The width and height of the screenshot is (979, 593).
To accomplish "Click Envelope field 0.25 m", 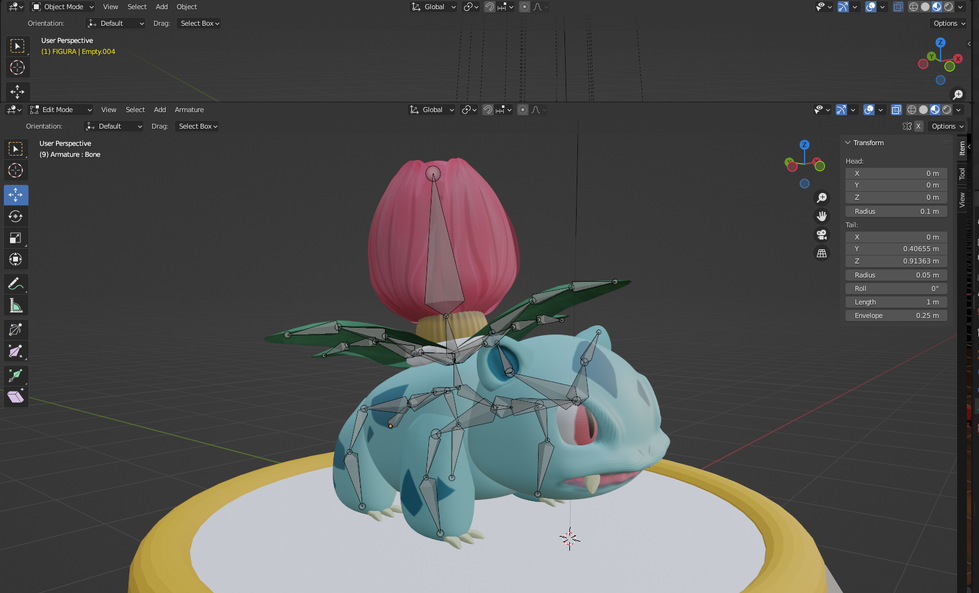I will 896,315.
